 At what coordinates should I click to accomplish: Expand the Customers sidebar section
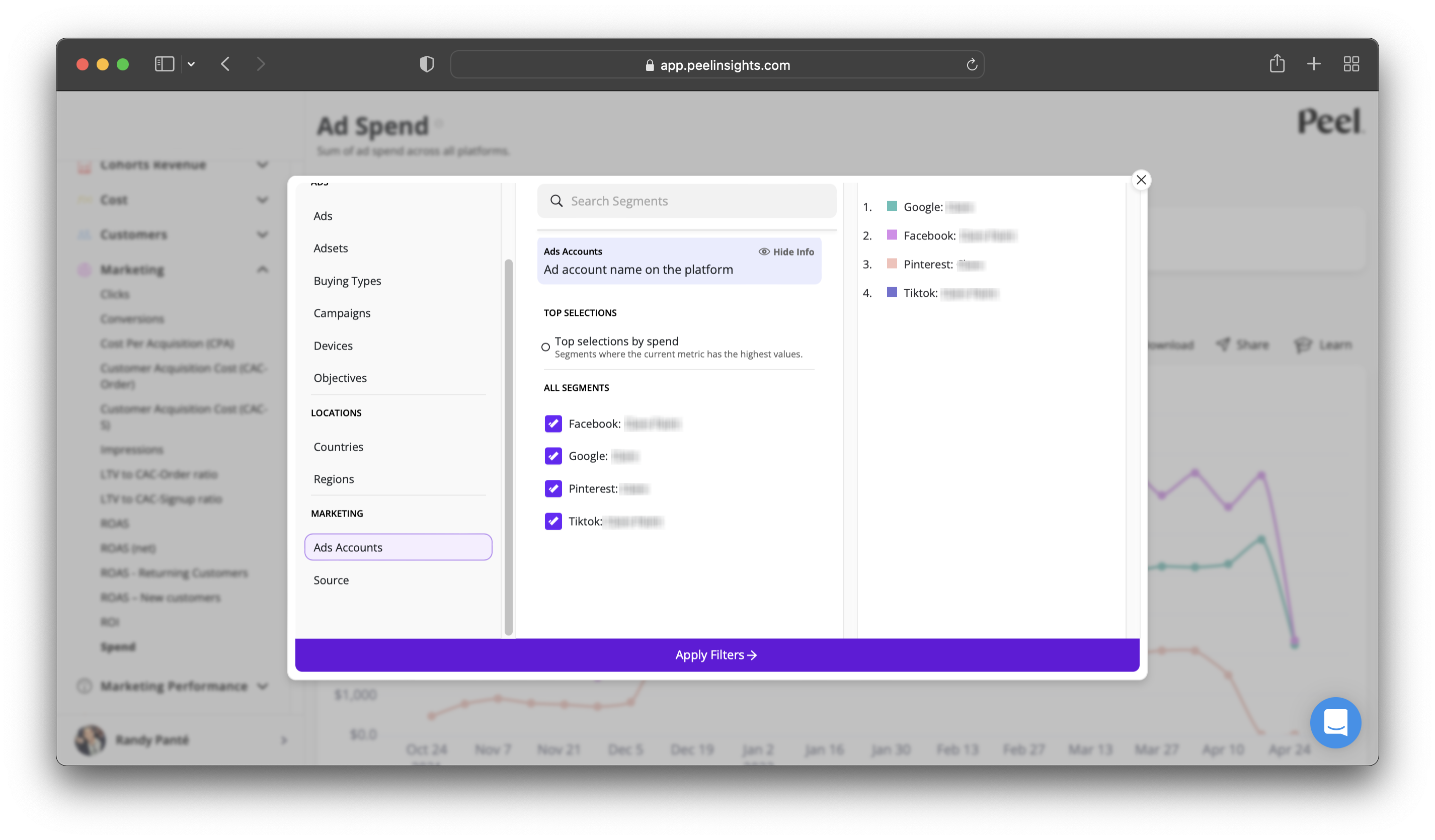[x=263, y=234]
